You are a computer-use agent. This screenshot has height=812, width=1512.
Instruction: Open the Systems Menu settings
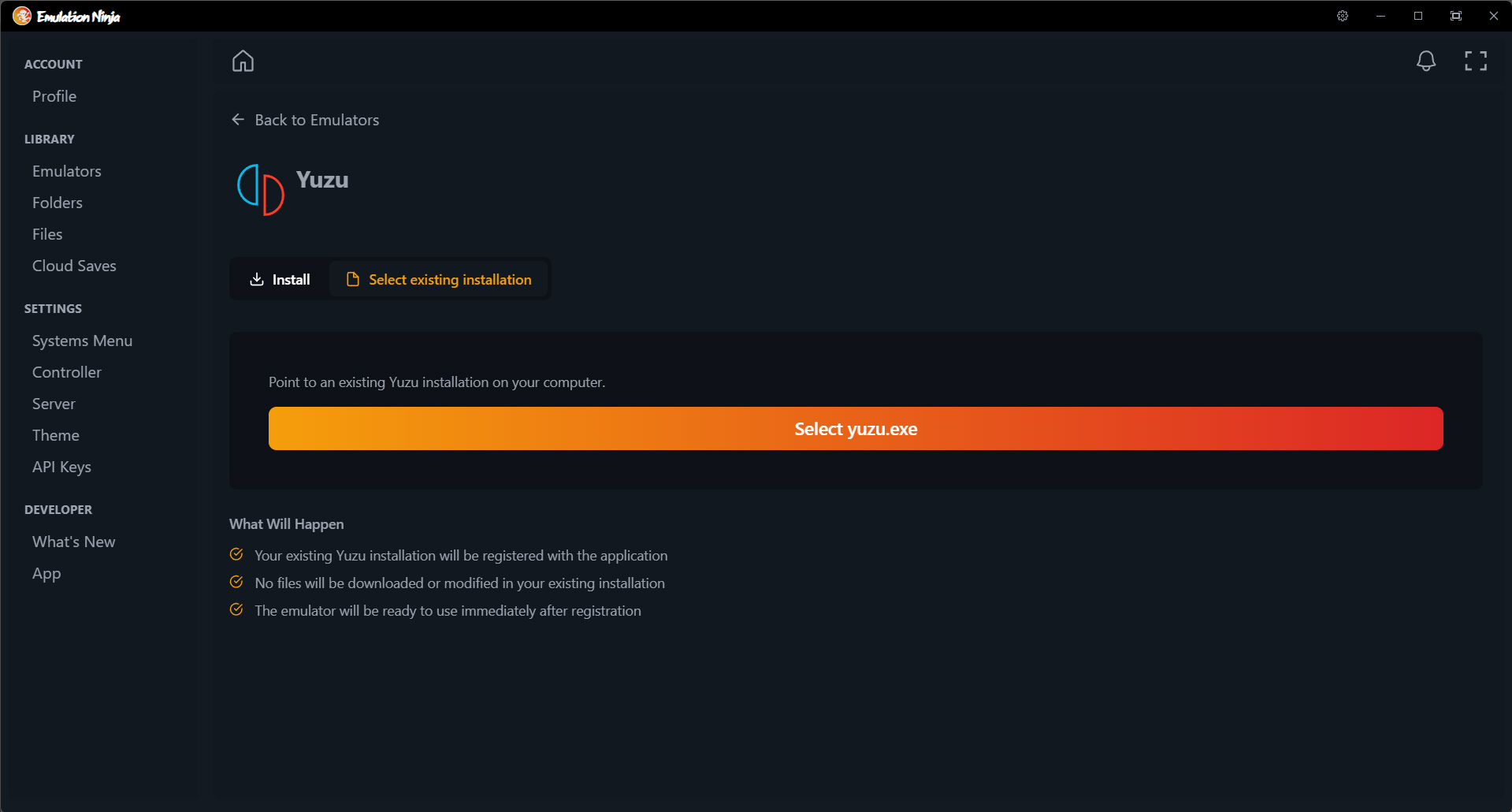click(x=82, y=341)
